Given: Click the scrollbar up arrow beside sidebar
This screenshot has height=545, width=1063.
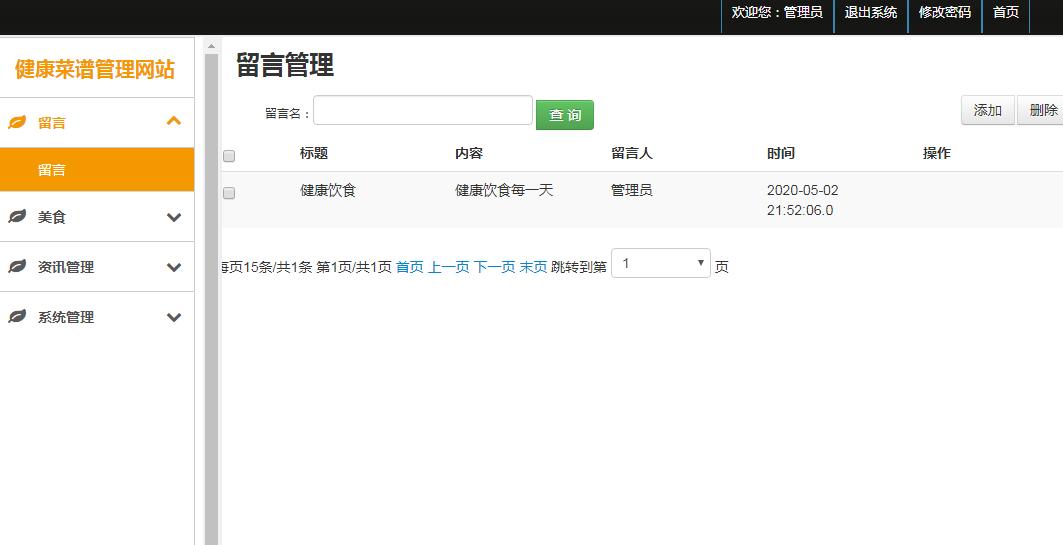Looking at the screenshot, I should pos(211,46).
